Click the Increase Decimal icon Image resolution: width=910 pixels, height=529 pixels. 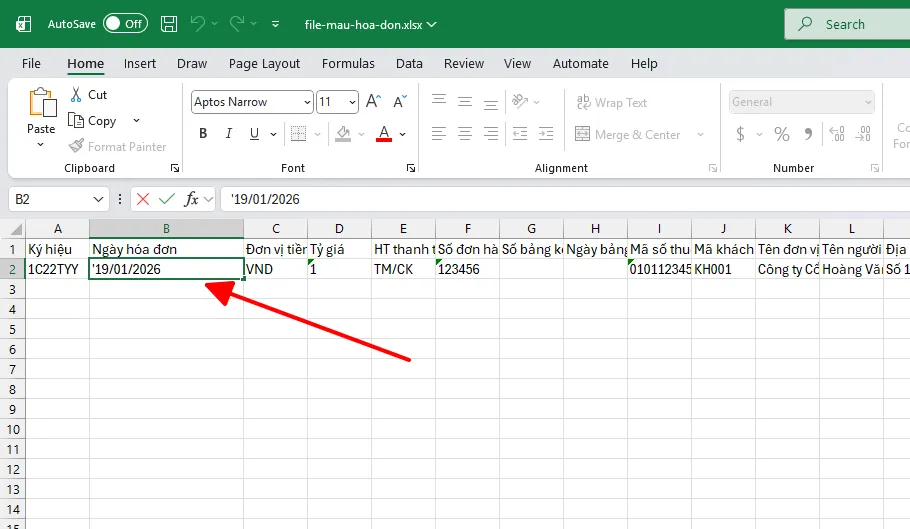pos(837,135)
